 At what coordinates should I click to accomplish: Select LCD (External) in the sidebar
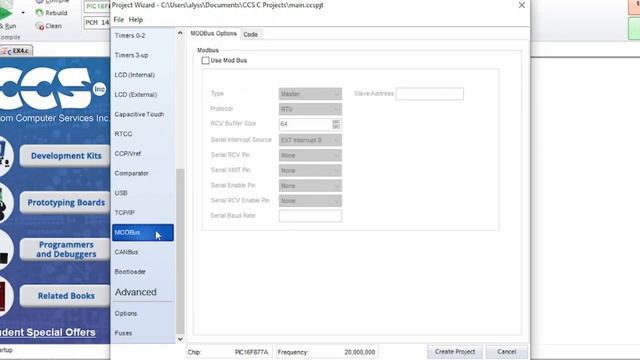click(143, 94)
